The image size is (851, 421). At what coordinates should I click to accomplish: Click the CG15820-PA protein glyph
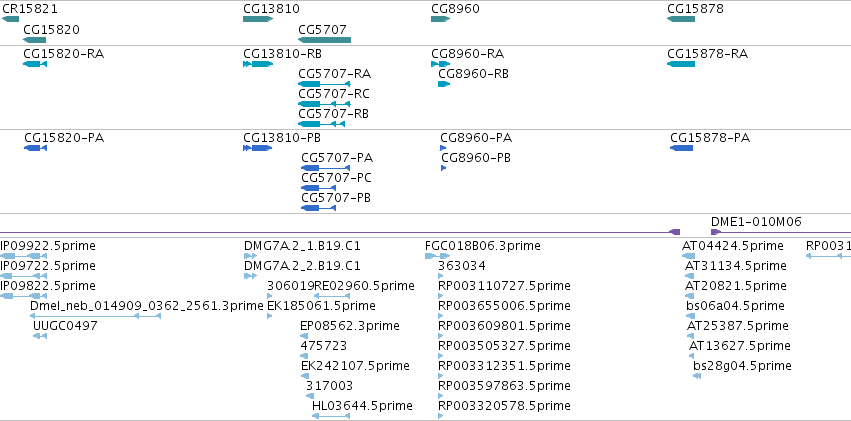[36, 148]
